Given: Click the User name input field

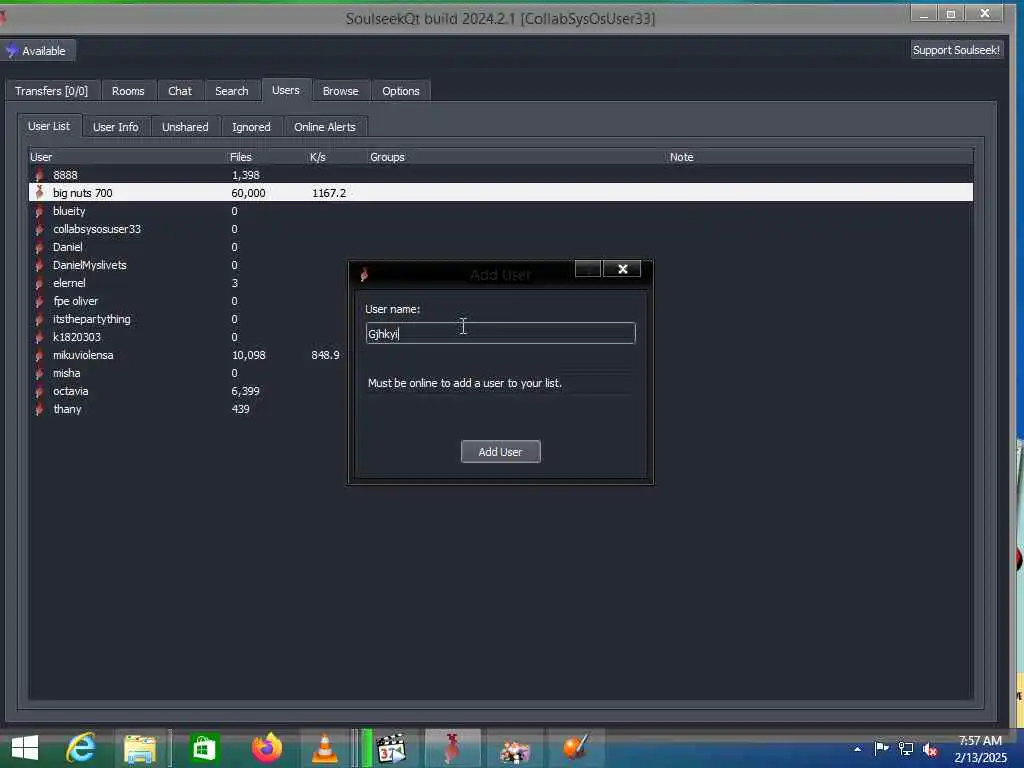Looking at the screenshot, I should point(500,333).
